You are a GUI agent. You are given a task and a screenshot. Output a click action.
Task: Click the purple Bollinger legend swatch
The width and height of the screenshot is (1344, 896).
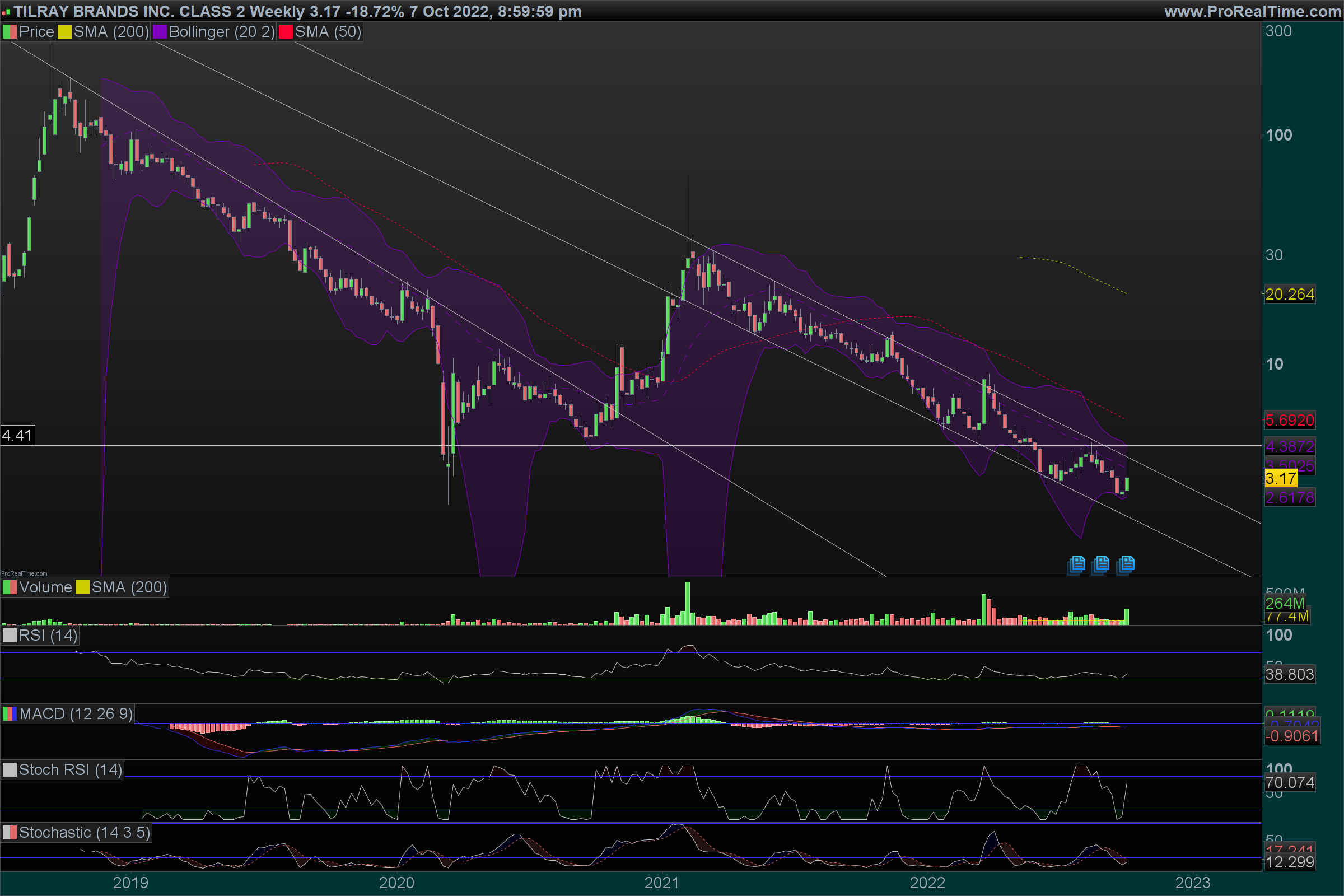click(160, 32)
